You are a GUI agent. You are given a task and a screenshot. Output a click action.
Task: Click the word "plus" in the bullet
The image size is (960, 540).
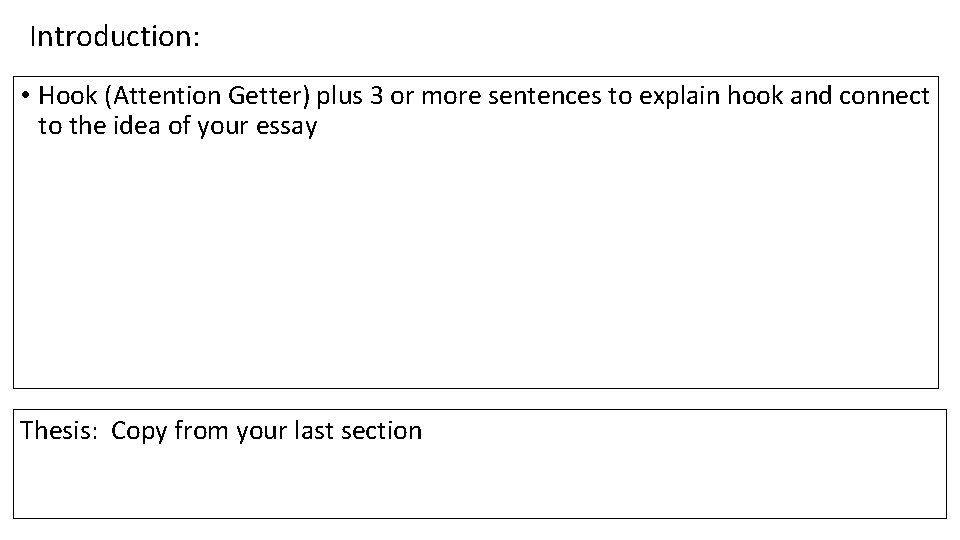pos(341,96)
